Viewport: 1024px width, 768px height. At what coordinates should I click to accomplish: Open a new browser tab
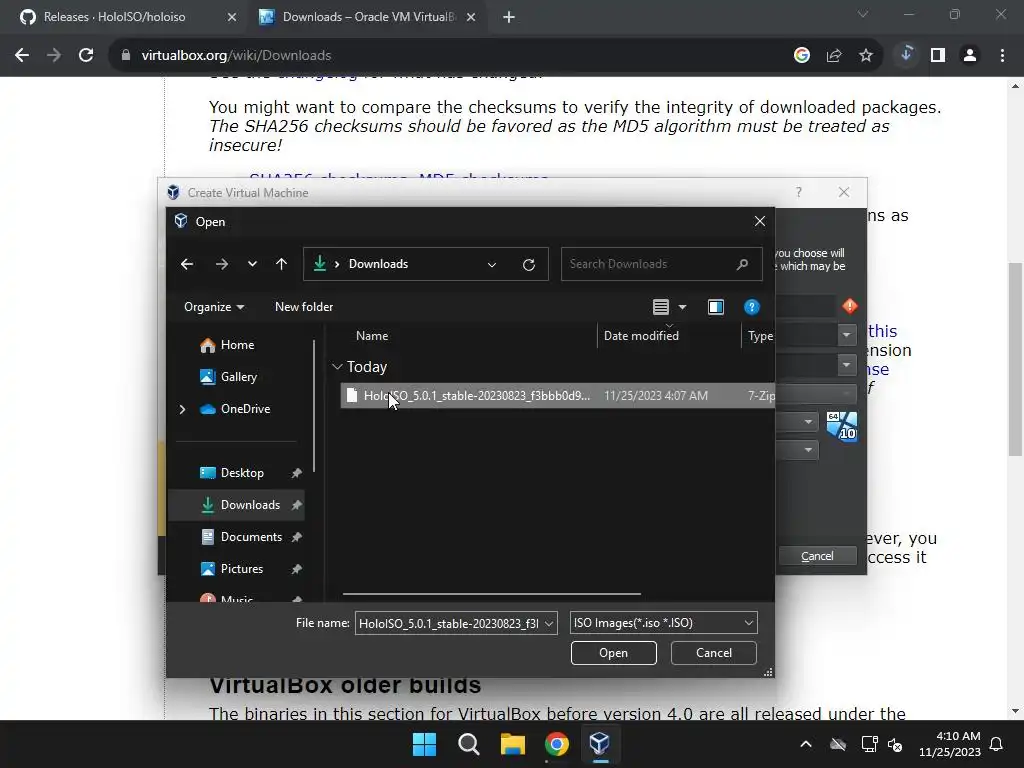pyautogui.click(x=509, y=17)
